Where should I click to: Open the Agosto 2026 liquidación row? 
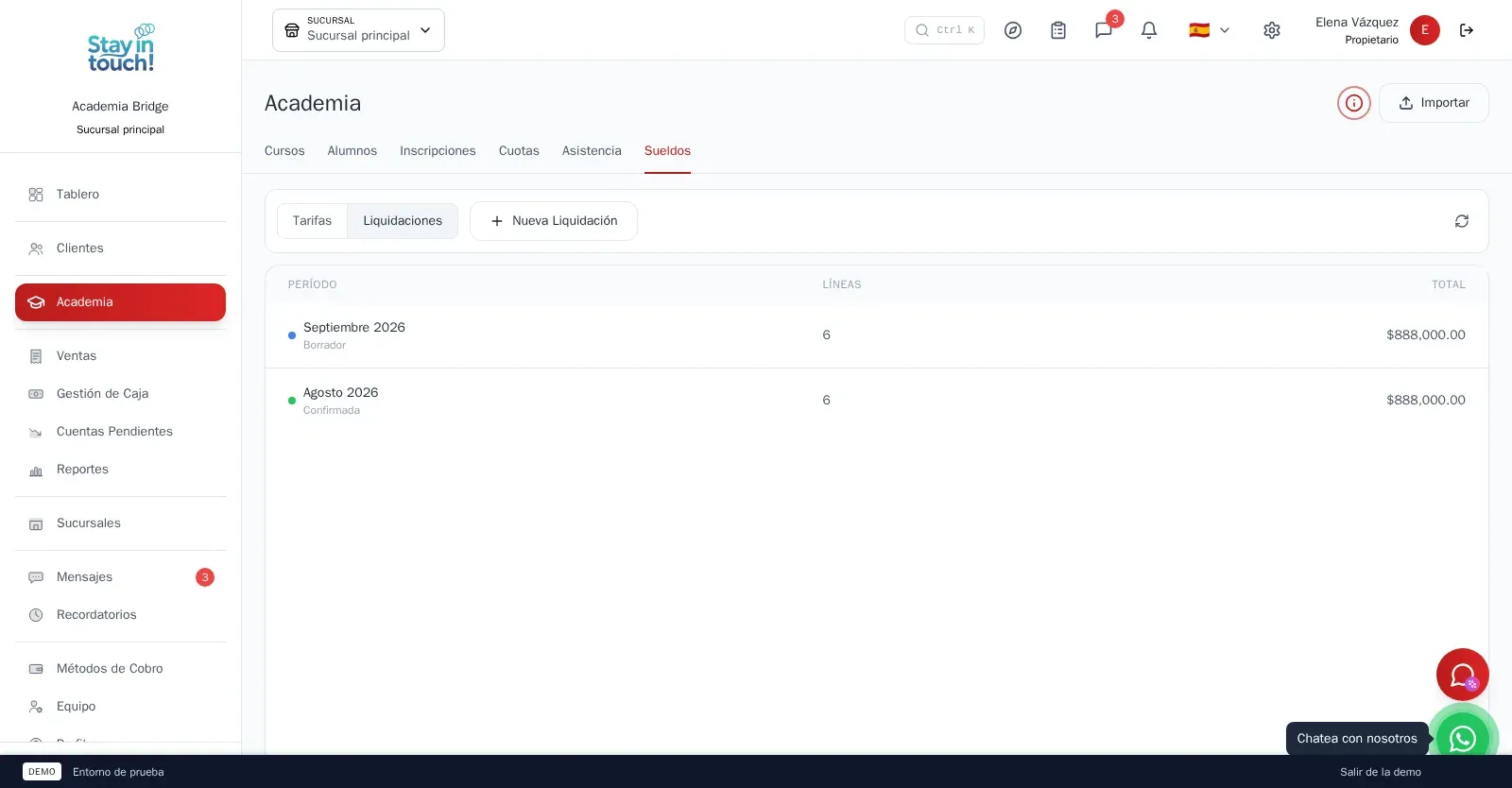click(x=877, y=401)
